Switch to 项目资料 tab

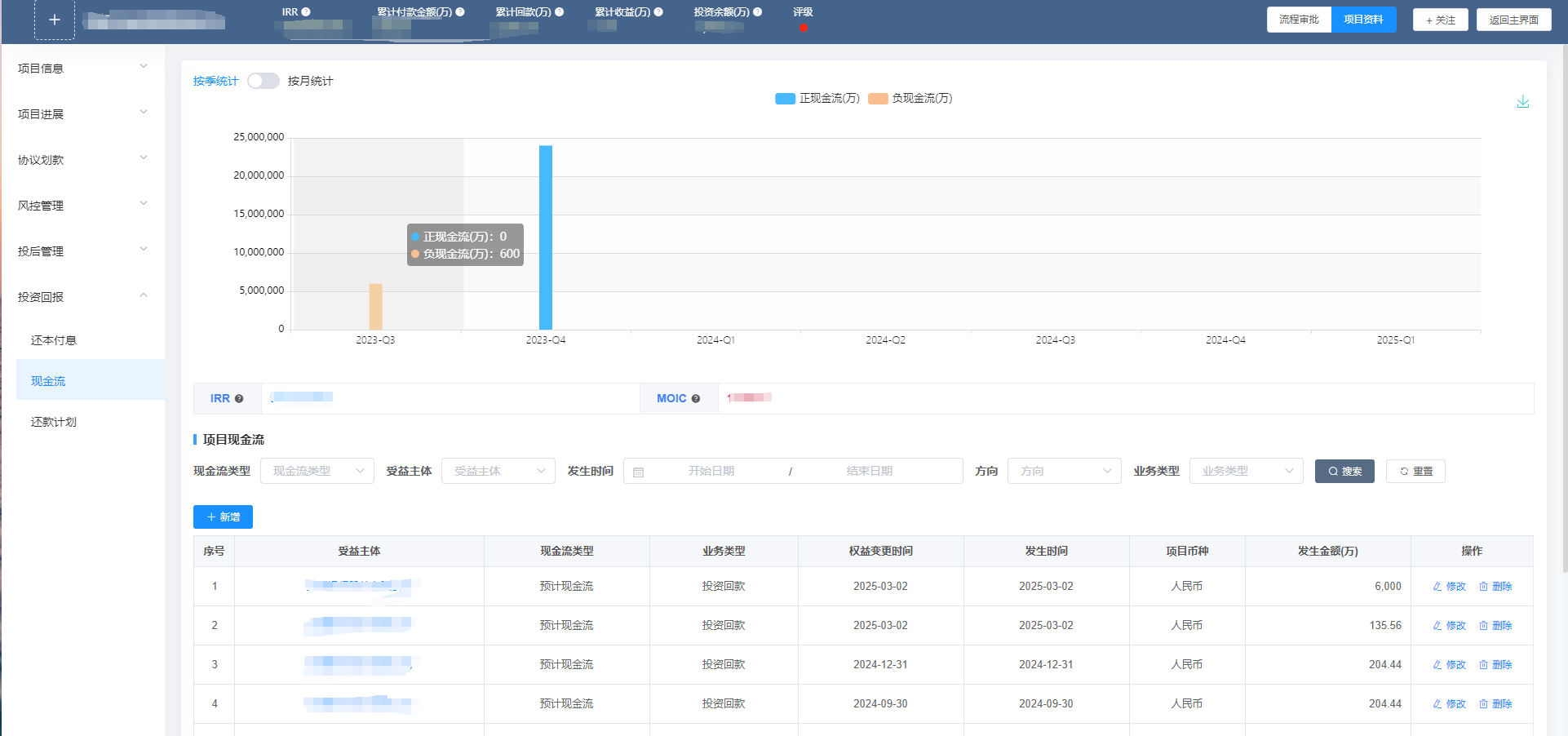click(1364, 20)
